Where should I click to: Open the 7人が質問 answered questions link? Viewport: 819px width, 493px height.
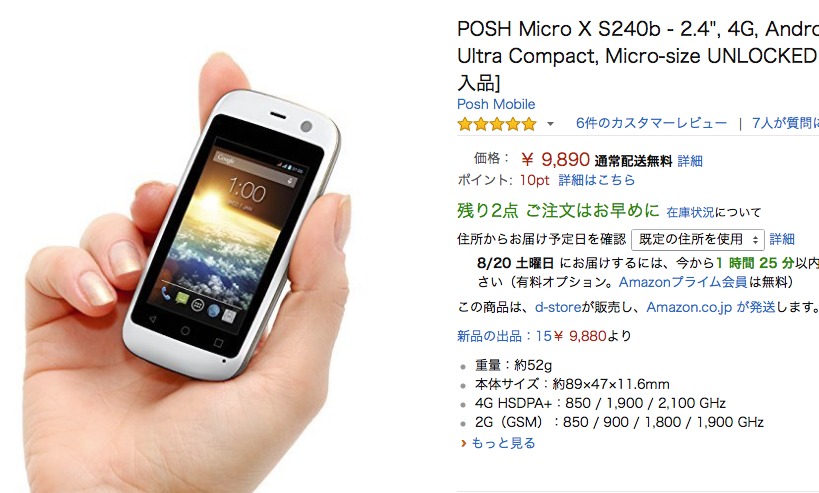click(x=785, y=123)
